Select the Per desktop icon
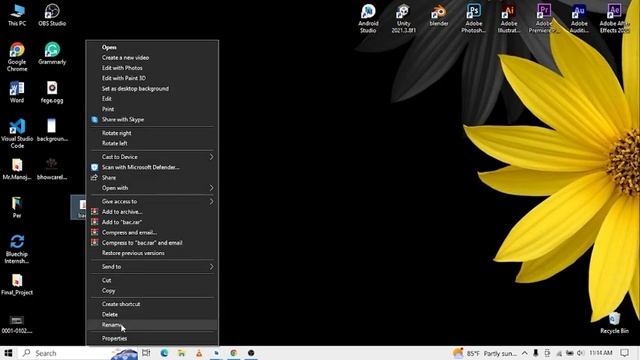The height and width of the screenshot is (360, 640). [x=17, y=207]
